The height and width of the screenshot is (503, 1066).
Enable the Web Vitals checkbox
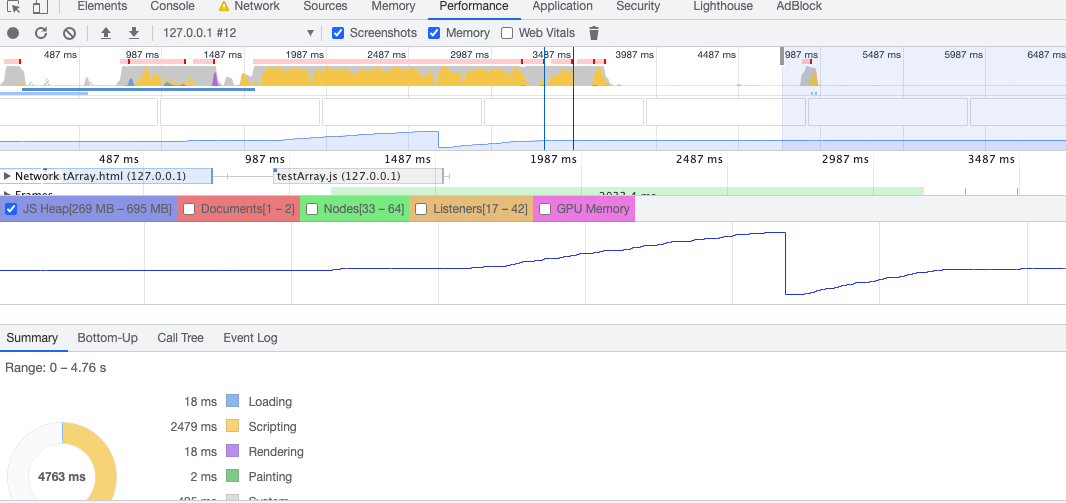(x=507, y=33)
